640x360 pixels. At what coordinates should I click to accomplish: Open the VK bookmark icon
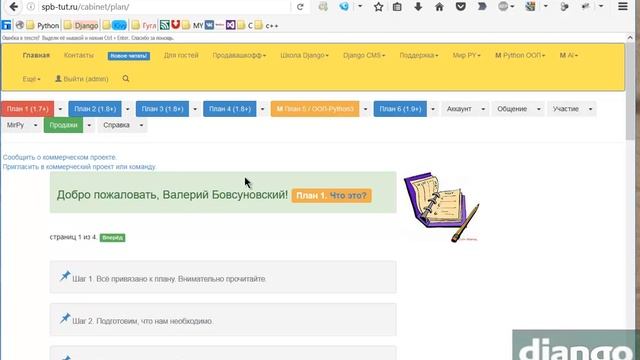[209, 25]
